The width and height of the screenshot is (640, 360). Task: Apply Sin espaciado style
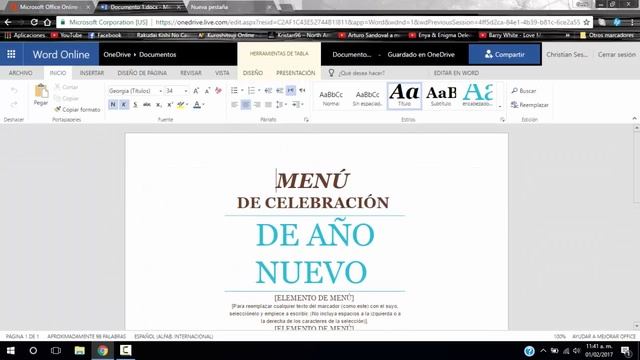[367, 98]
